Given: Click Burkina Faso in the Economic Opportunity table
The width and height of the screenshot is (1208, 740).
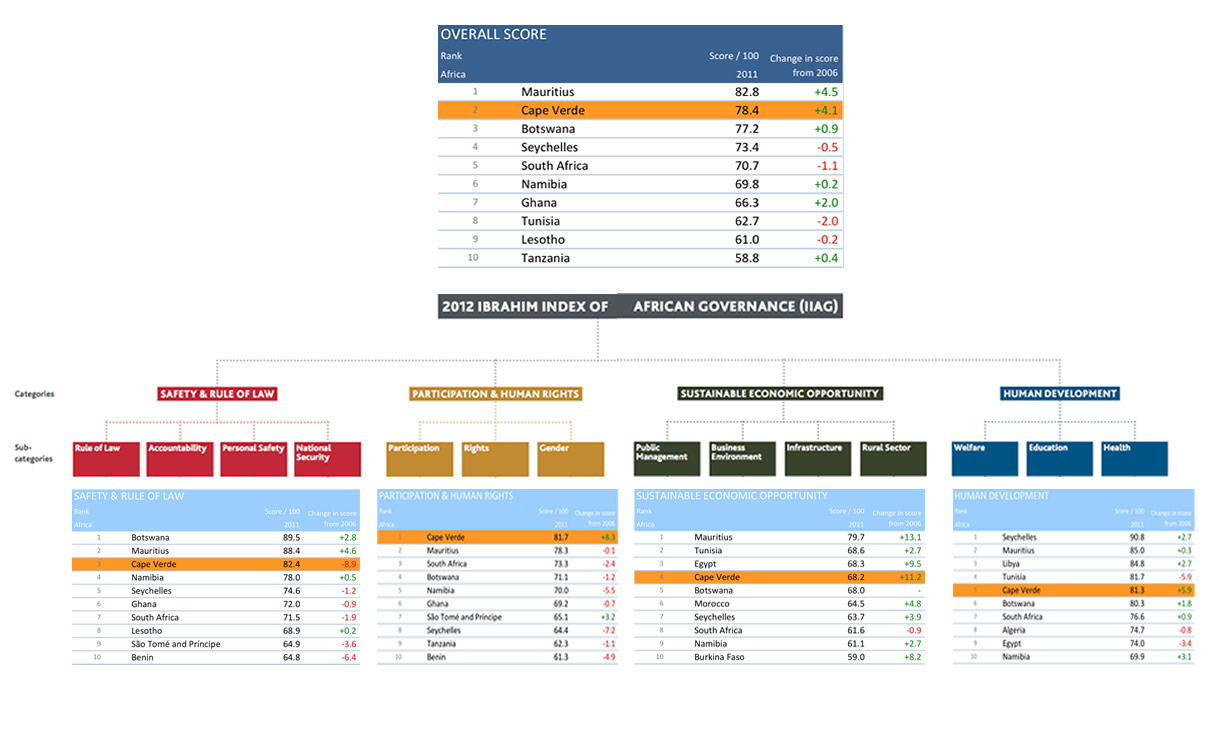Looking at the screenshot, I should point(718,658).
